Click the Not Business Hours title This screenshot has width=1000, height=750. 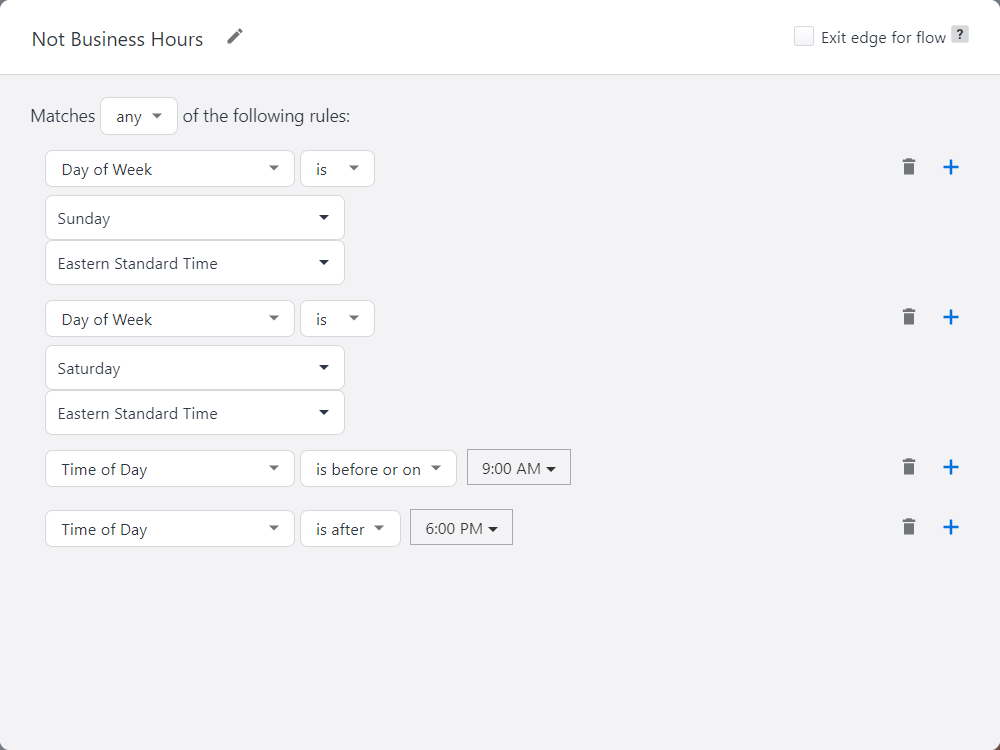(x=117, y=39)
